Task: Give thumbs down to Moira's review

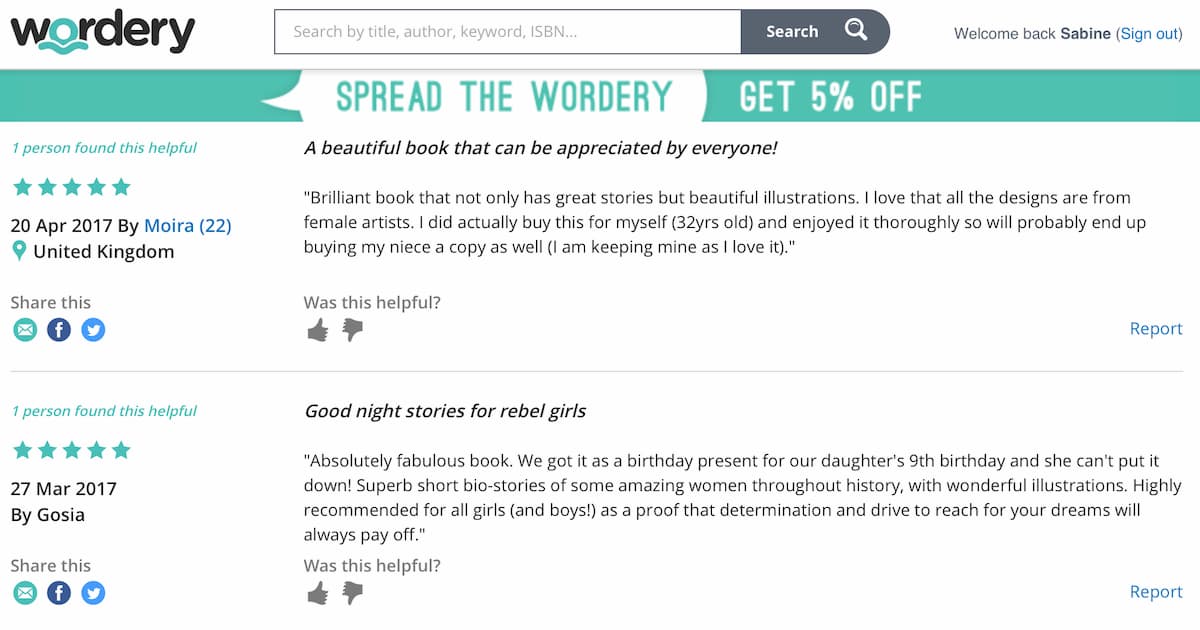Action: [x=352, y=330]
